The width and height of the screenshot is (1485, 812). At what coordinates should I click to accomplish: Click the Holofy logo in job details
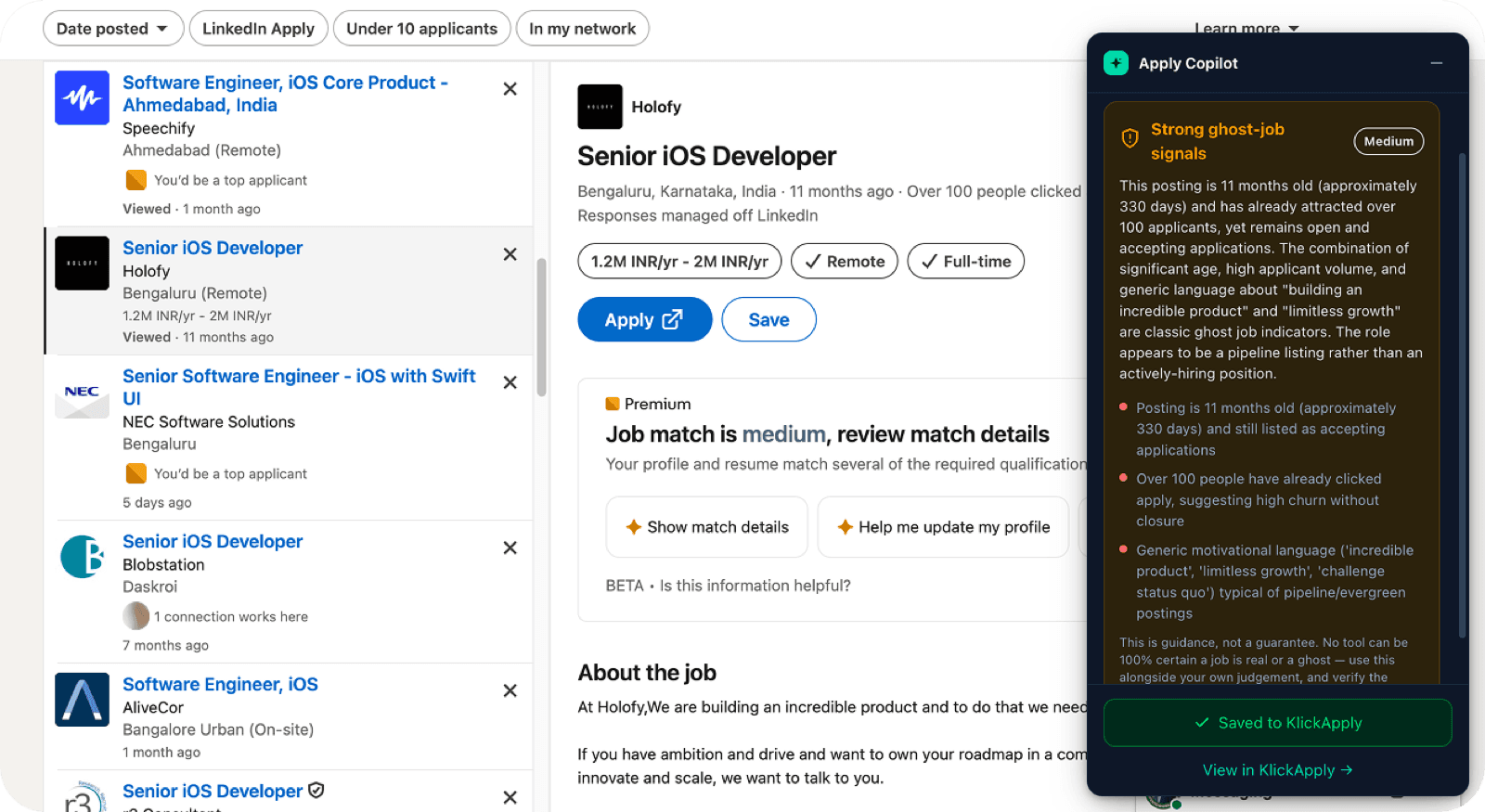(x=600, y=107)
